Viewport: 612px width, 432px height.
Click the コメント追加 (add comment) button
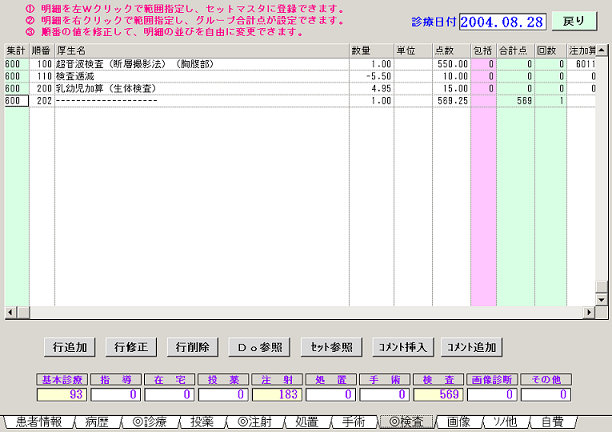471,347
